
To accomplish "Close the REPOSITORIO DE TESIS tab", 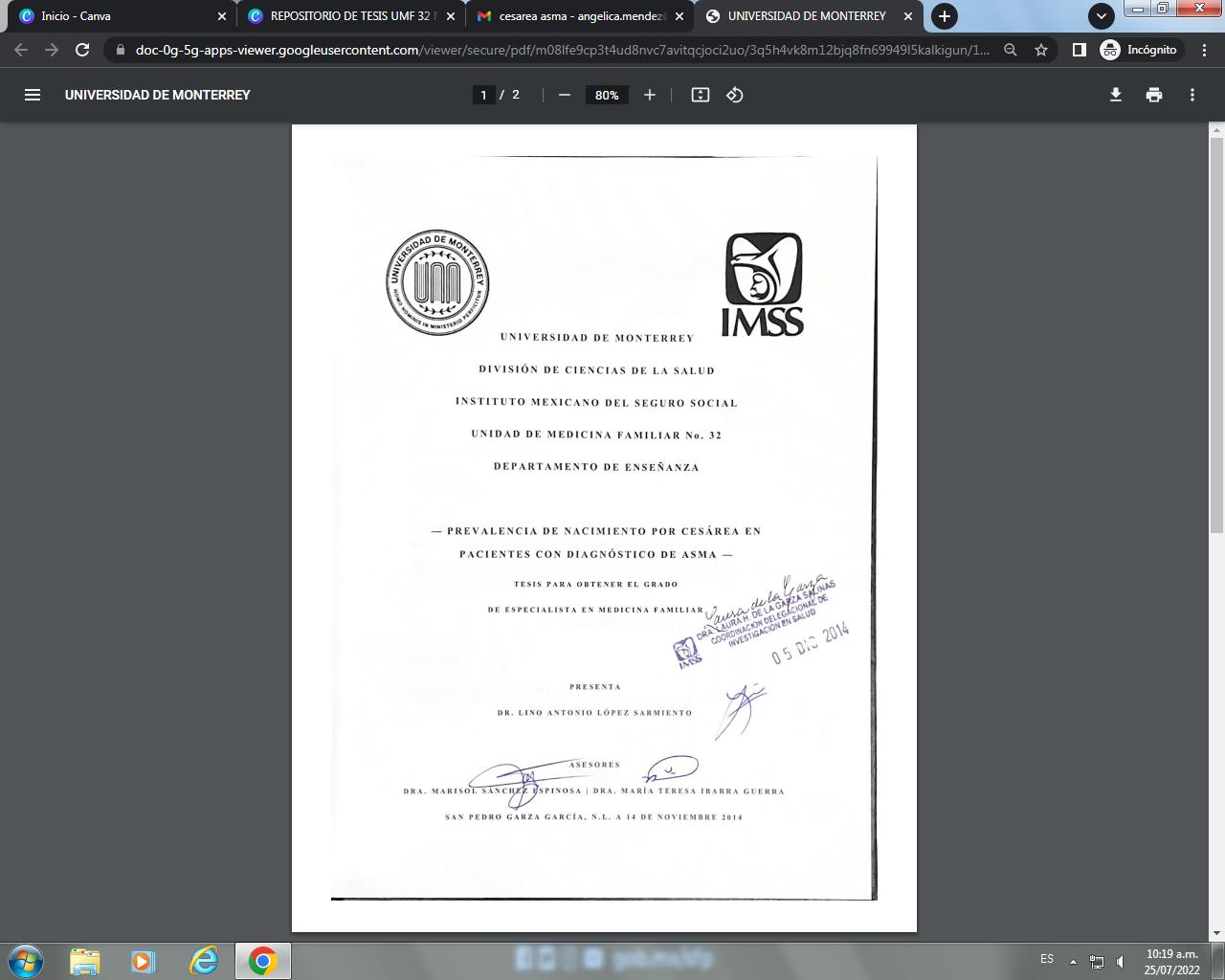I will 451,16.
